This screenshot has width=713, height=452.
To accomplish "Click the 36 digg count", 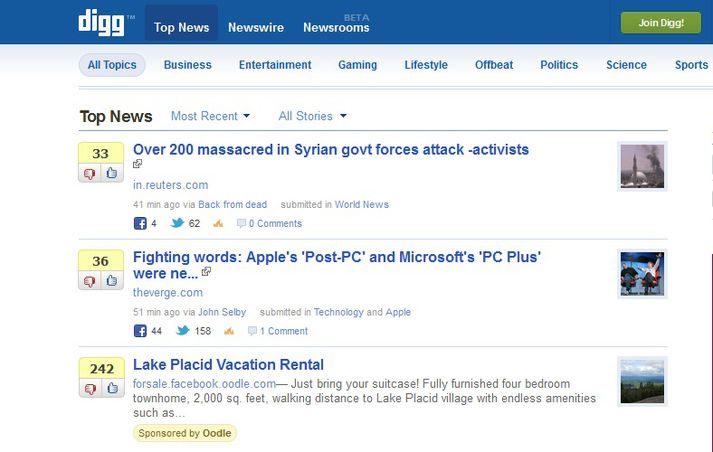I will click(100, 261).
